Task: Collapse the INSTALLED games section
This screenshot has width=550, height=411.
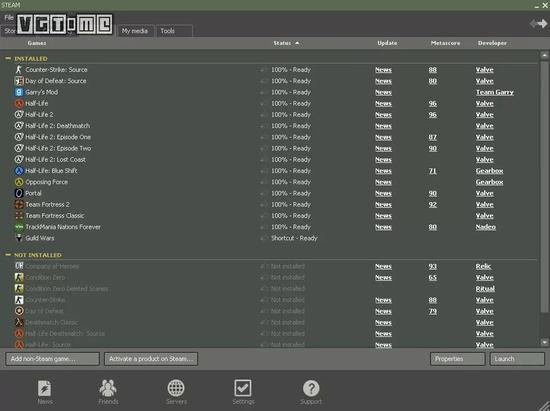Action: [8, 59]
